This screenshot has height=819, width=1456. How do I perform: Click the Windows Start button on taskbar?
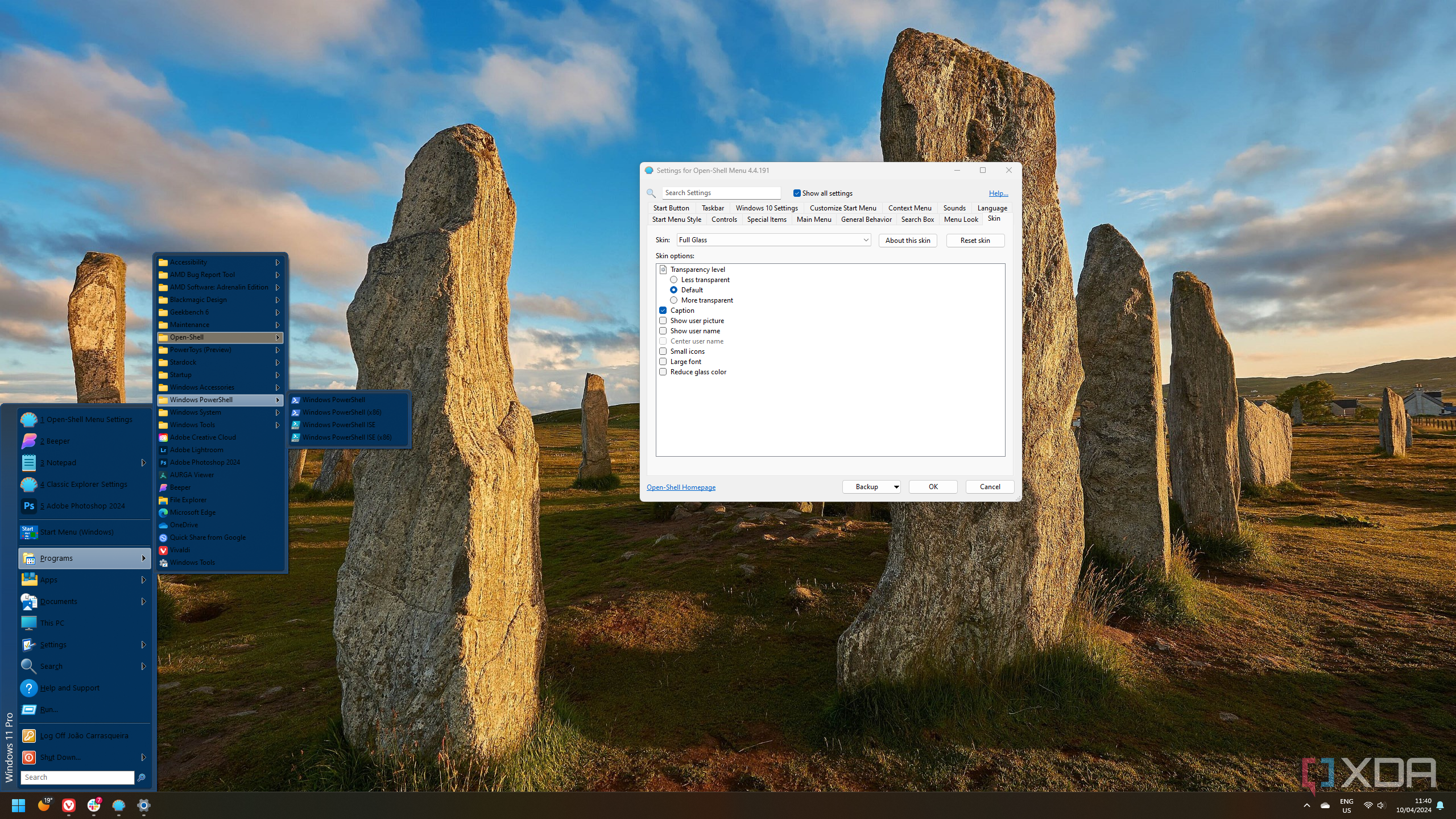[x=18, y=805]
